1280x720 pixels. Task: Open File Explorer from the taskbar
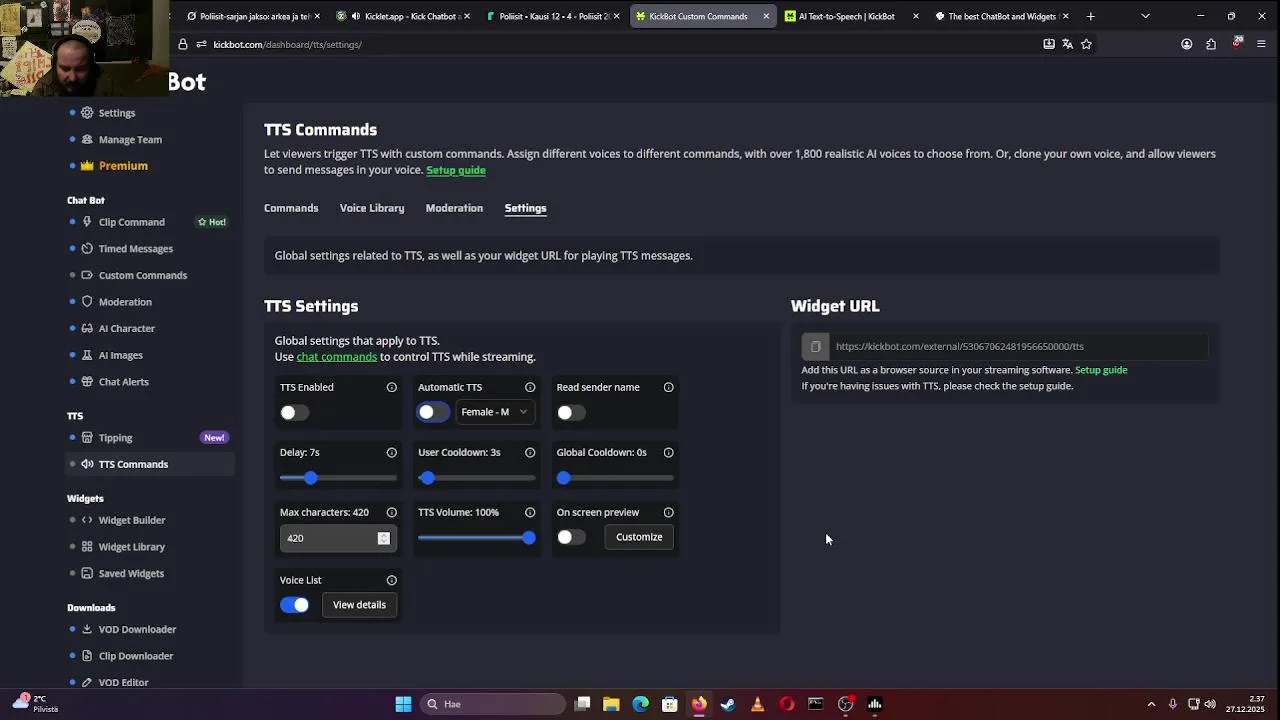coord(611,704)
